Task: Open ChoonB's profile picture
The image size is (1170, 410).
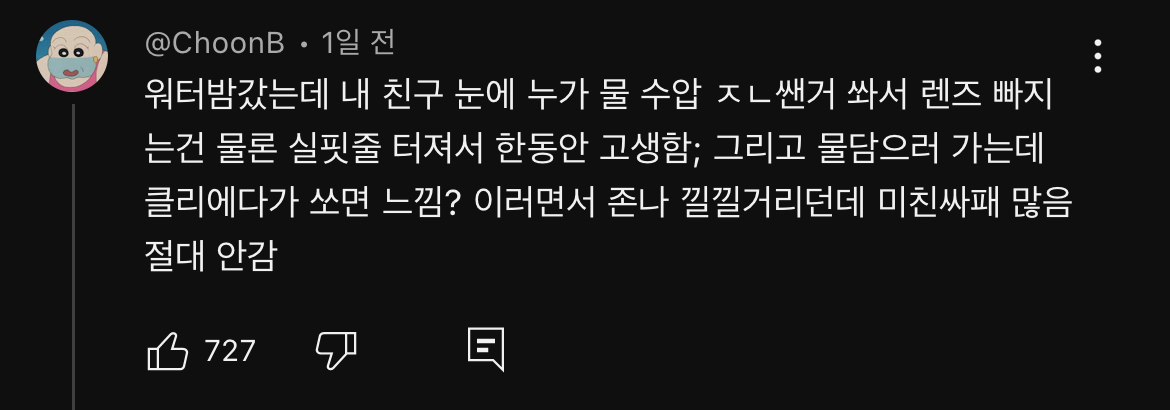Action: pyautogui.click(x=72, y=56)
